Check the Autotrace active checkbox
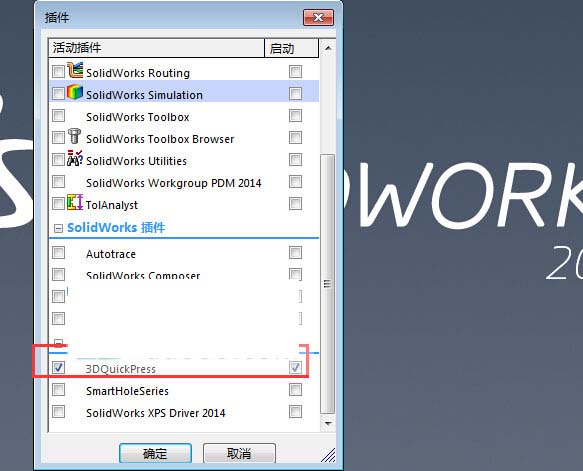 pyautogui.click(x=58, y=253)
